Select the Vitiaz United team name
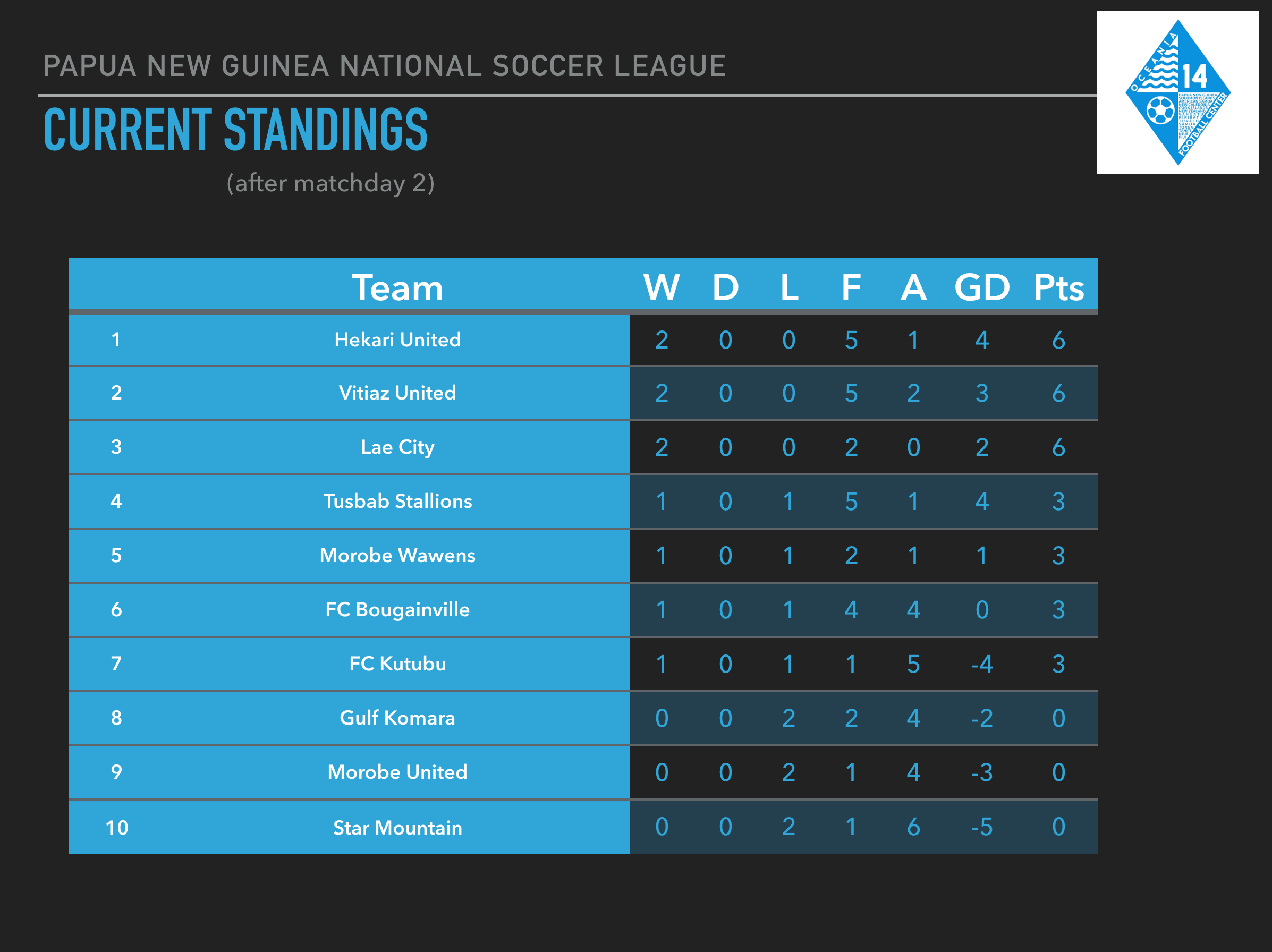This screenshot has width=1272, height=952. (397, 393)
